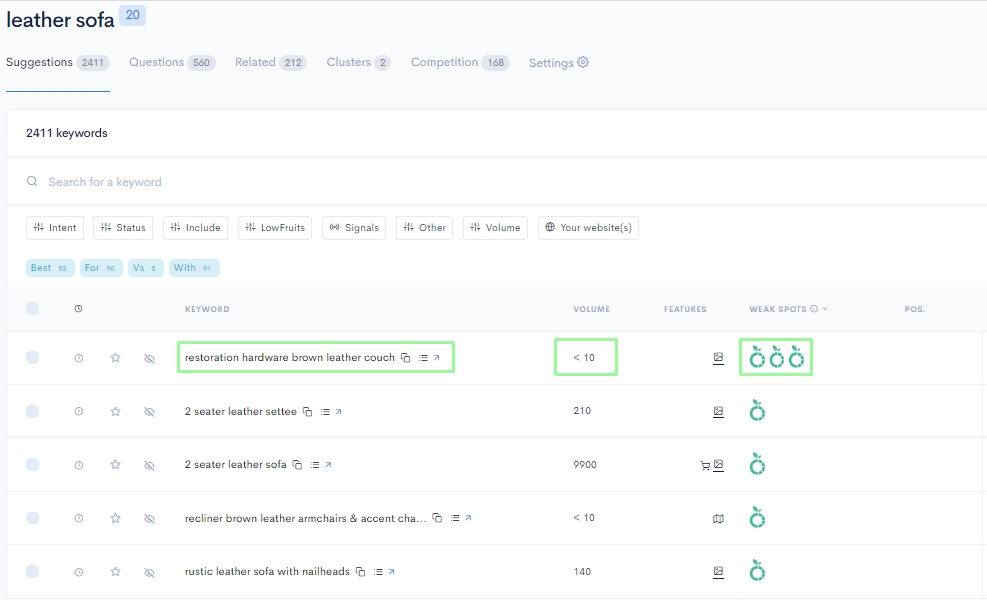Hide 'restoration hardware brown leather couch' keyword

point(149,358)
